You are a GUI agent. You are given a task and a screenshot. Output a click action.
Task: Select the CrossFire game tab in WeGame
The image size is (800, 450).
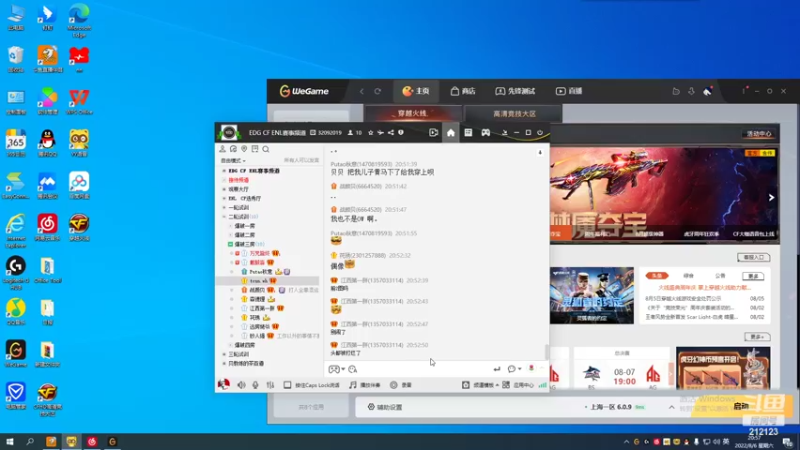click(x=412, y=113)
